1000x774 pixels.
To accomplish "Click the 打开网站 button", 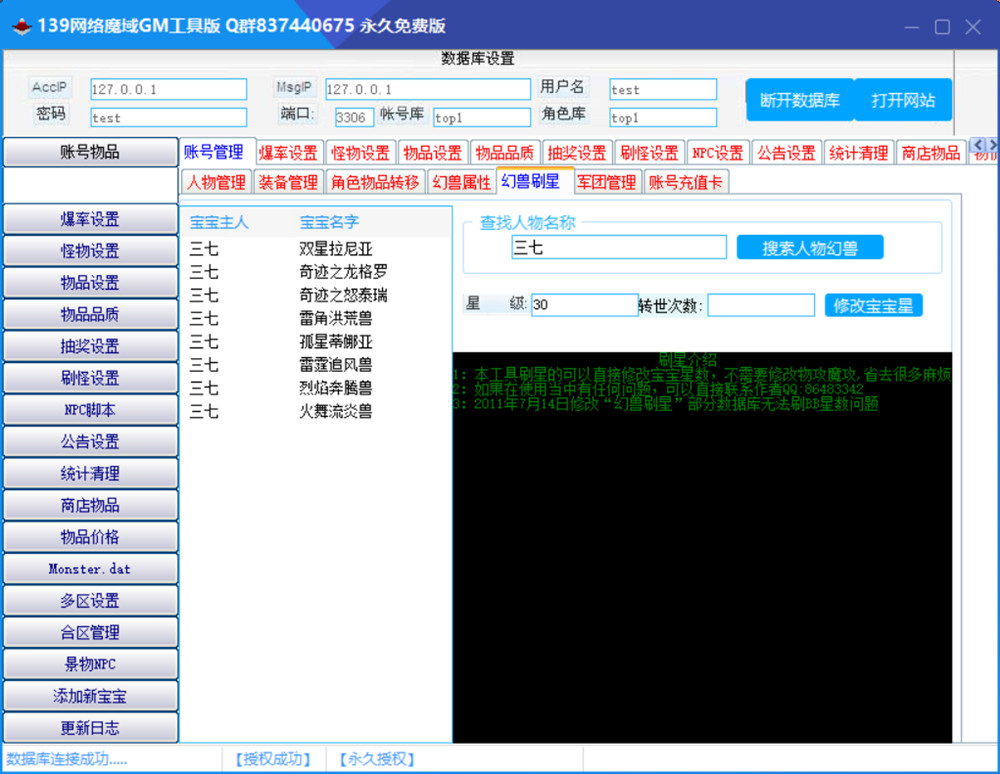I will pyautogui.click(x=903, y=100).
